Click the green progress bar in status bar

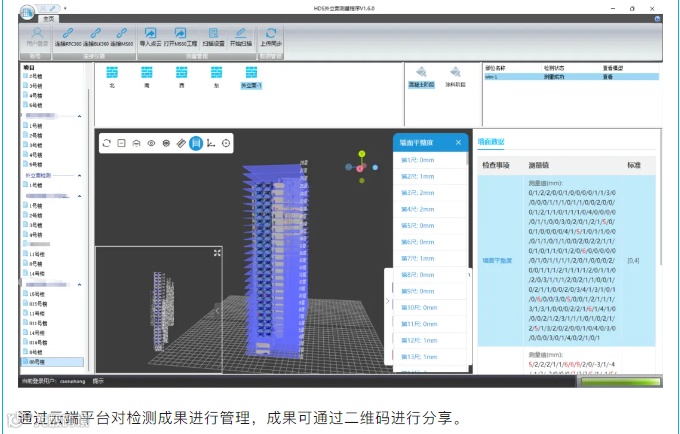[x=620, y=382]
